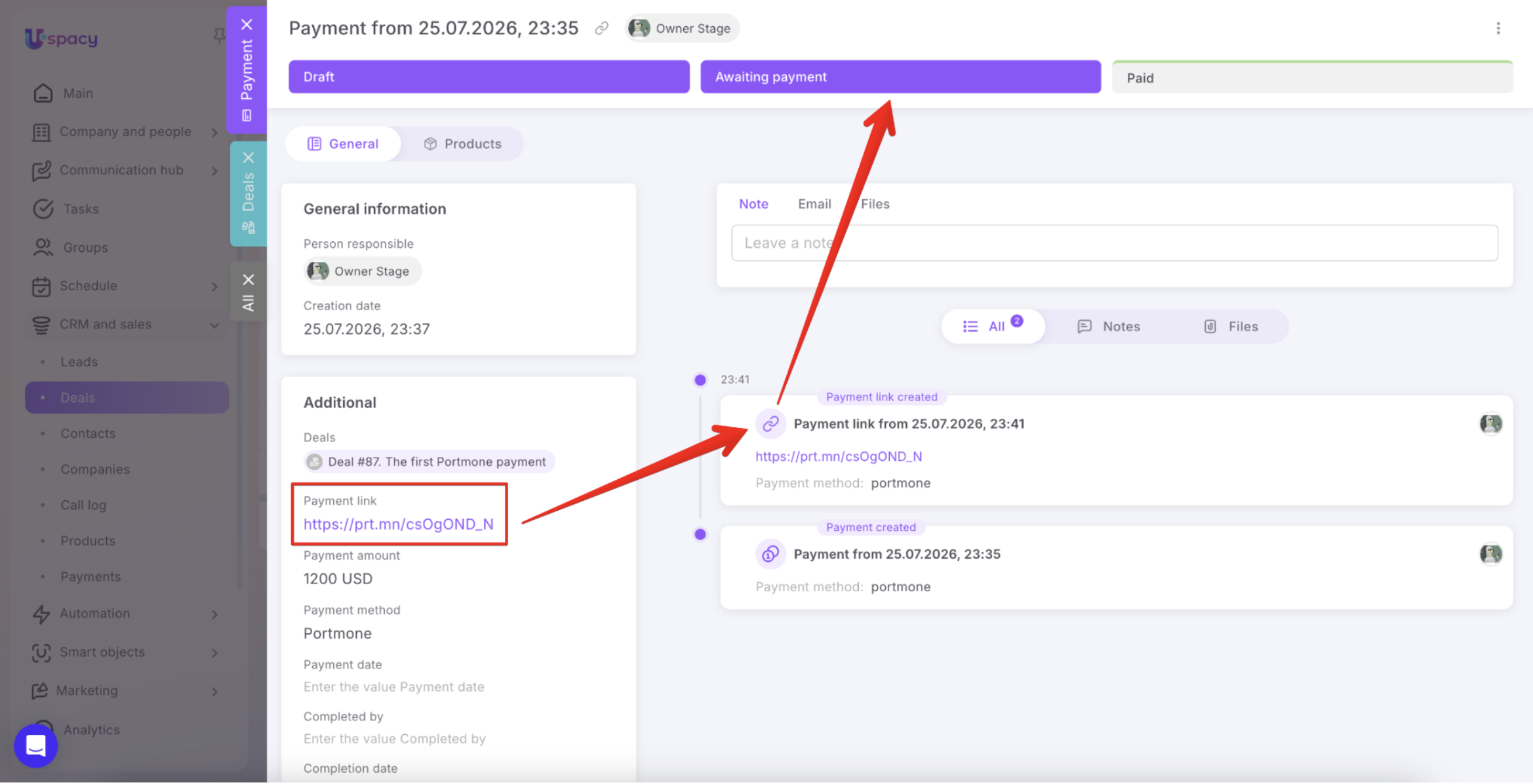
Task: Select the Note tab
Action: 753,204
